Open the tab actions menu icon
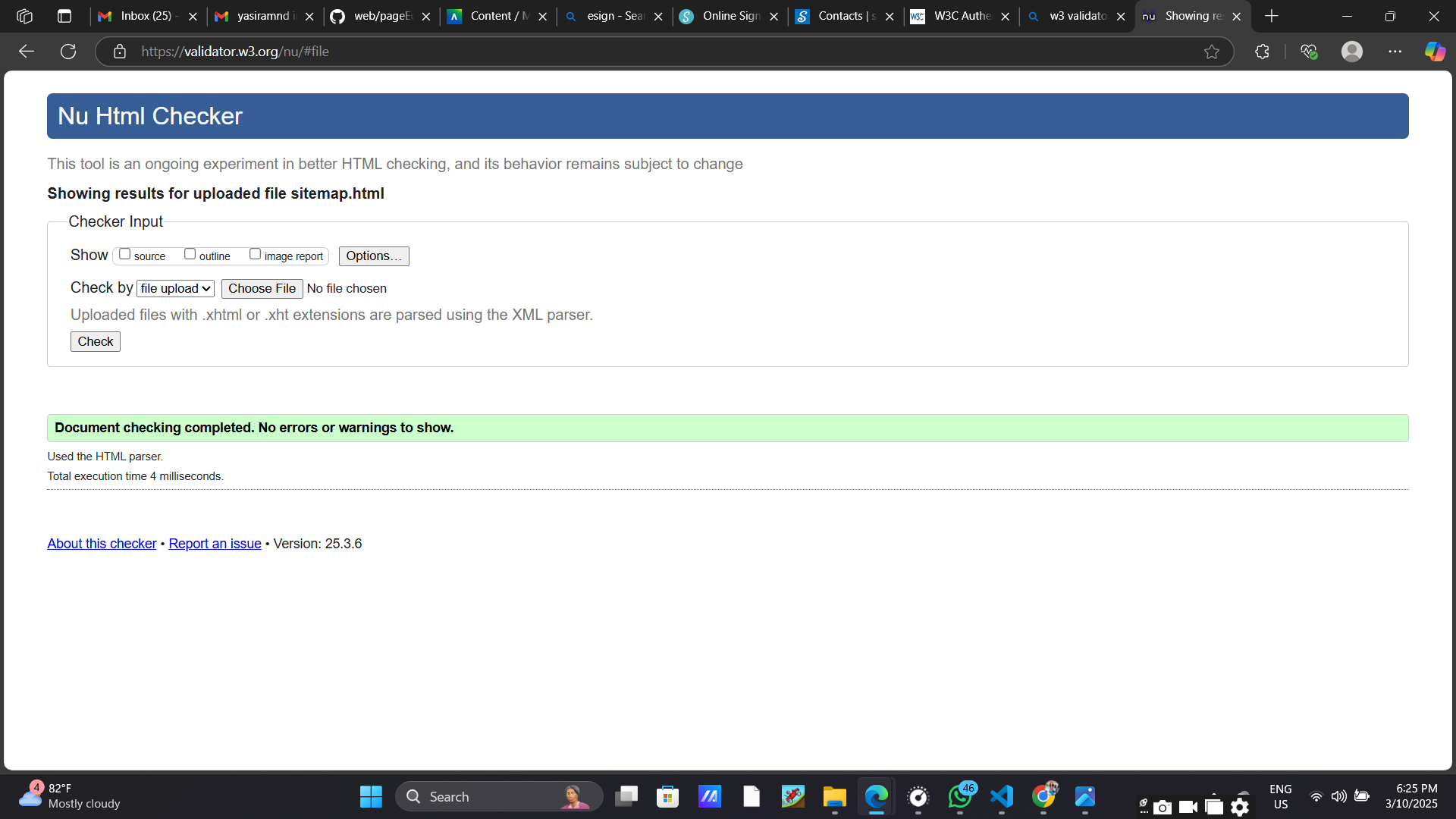The height and width of the screenshot is (819, 1456). (64, 16)
